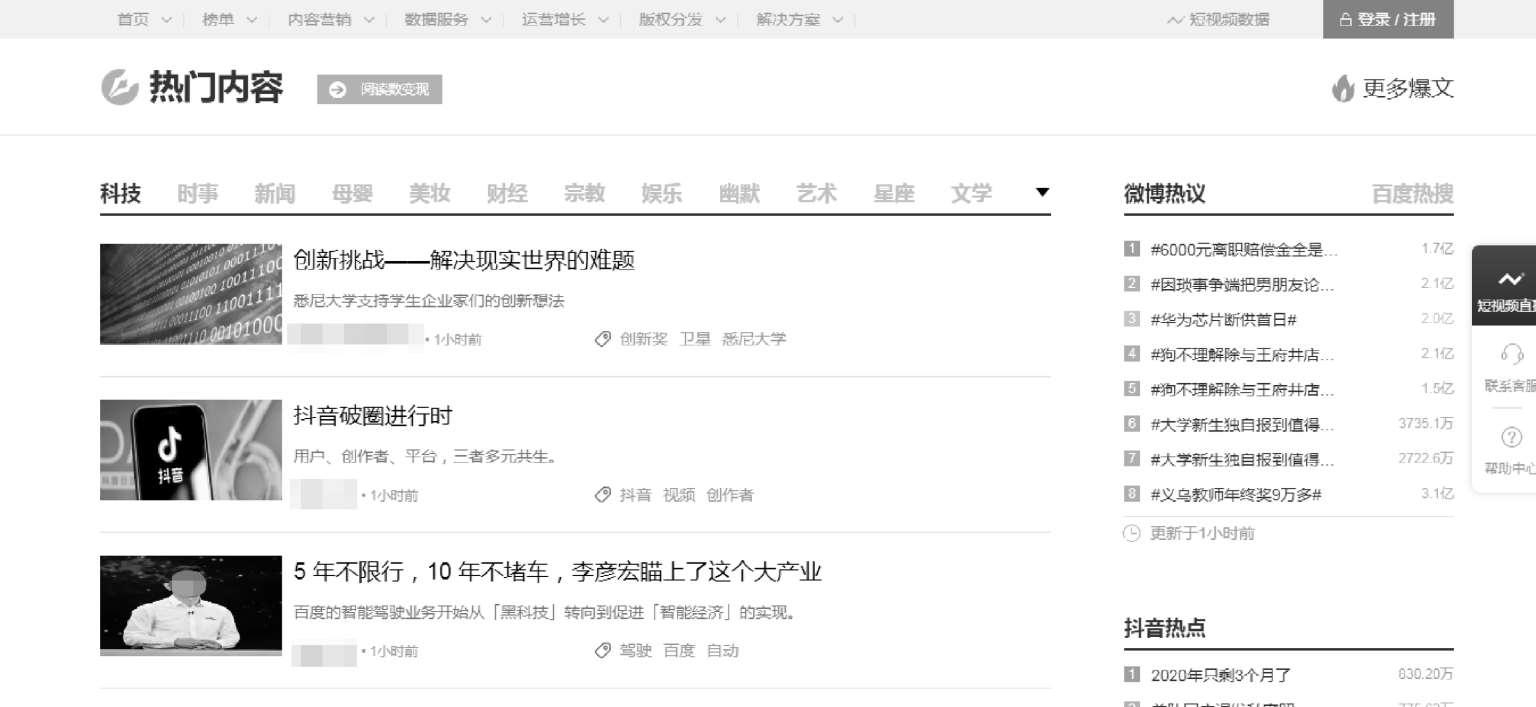
Task: Click the flame icon beside 更多爆文
Action: tap(1342, 89)
